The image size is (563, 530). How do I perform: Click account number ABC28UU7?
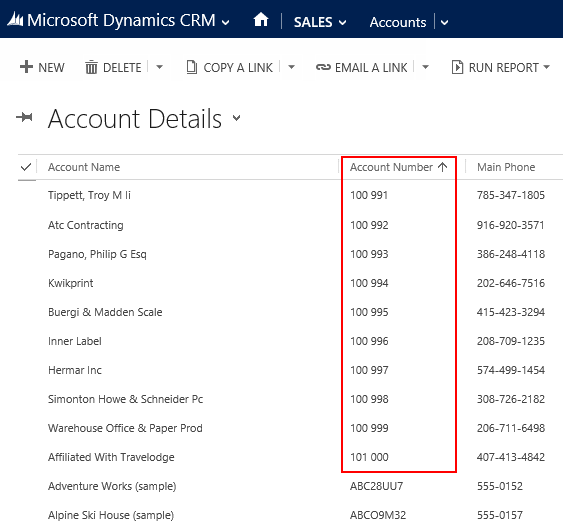(x=377, y=486)
